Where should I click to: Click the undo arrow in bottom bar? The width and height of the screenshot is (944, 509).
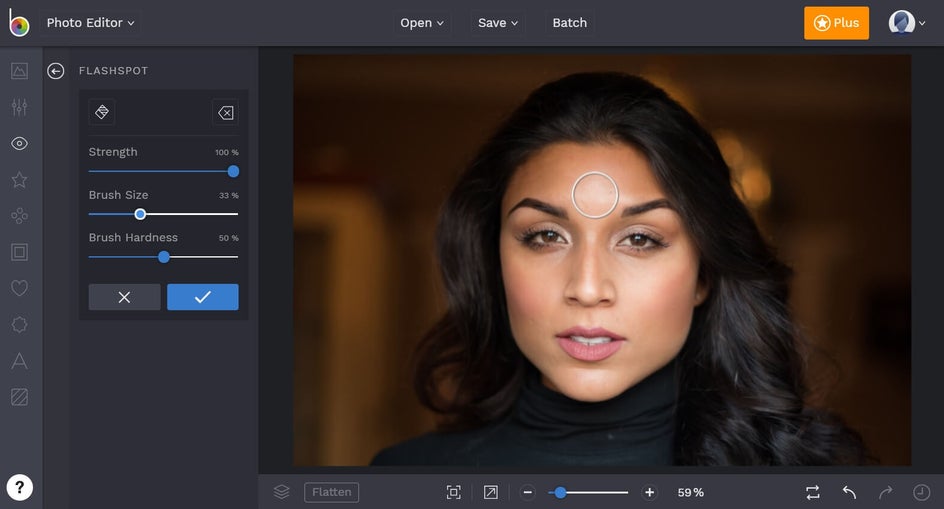click(x=849, y=492)
